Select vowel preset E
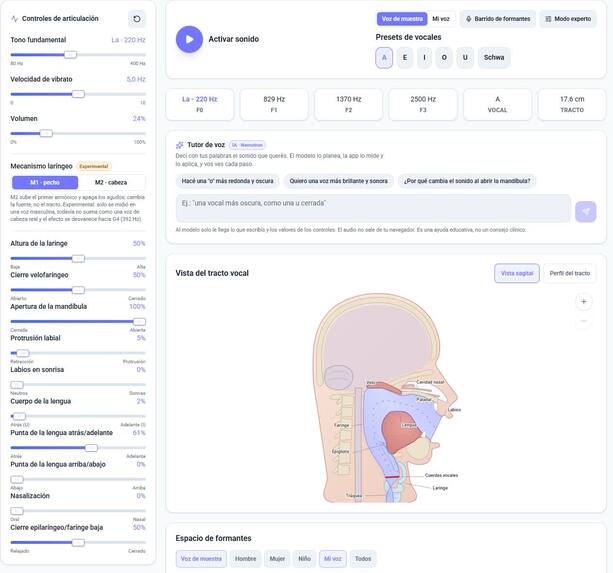The image size is (613, 573). click(x=405, y=57)
